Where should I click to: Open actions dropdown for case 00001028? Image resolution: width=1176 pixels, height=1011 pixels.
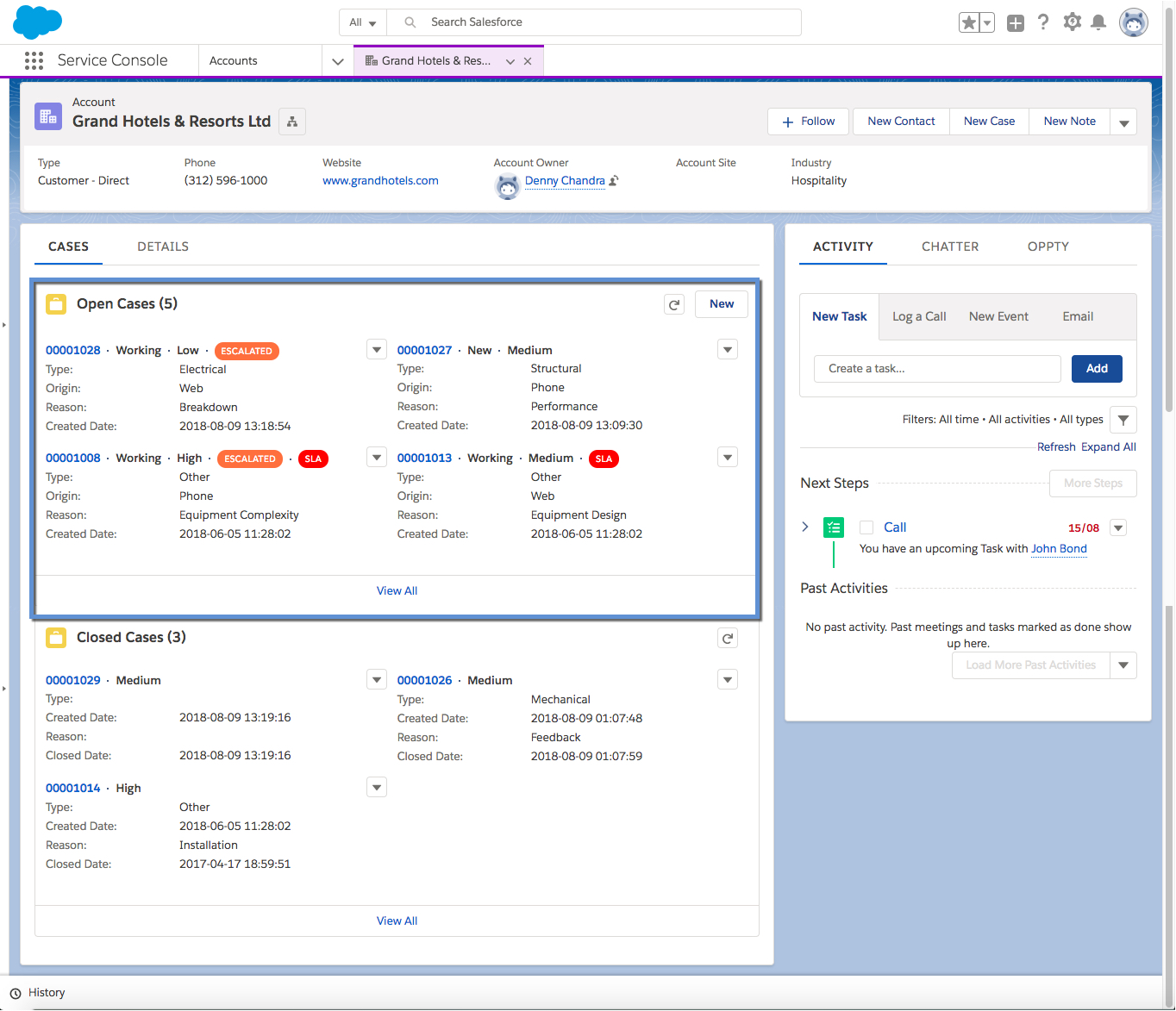pyautogui.click(x=377, y=349)
